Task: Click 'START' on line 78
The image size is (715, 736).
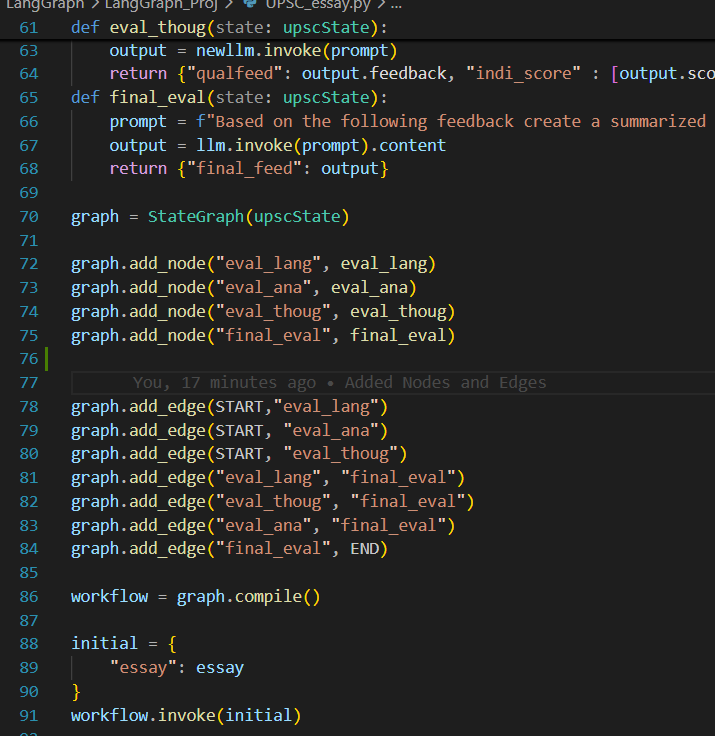Action: click(239, 406)
